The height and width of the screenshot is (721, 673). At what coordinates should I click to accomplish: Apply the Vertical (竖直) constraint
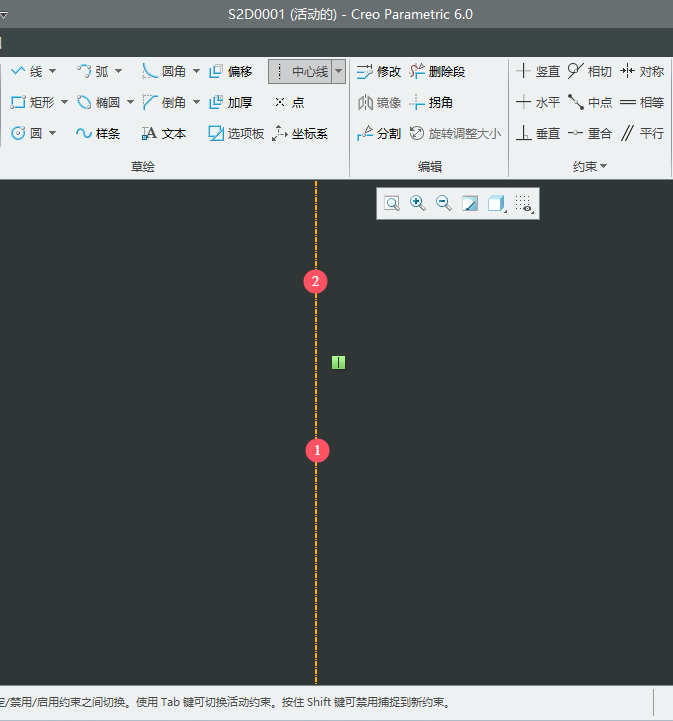[x=538, y=72]
